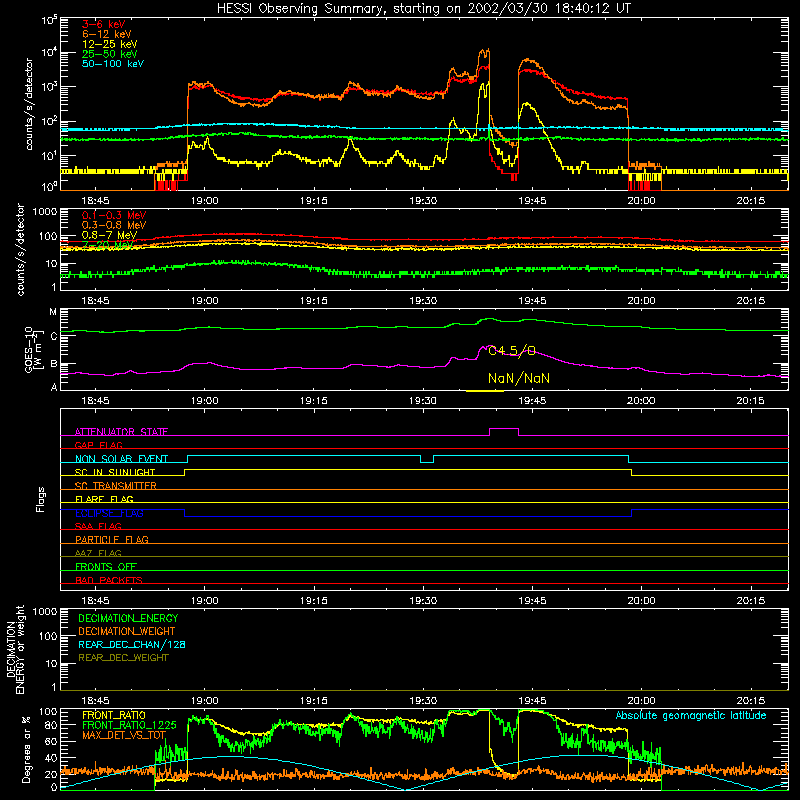800x800 pixels.
Task: Click the REAR_DEC_WEIGHT legend label
Action: click(123, 658)
